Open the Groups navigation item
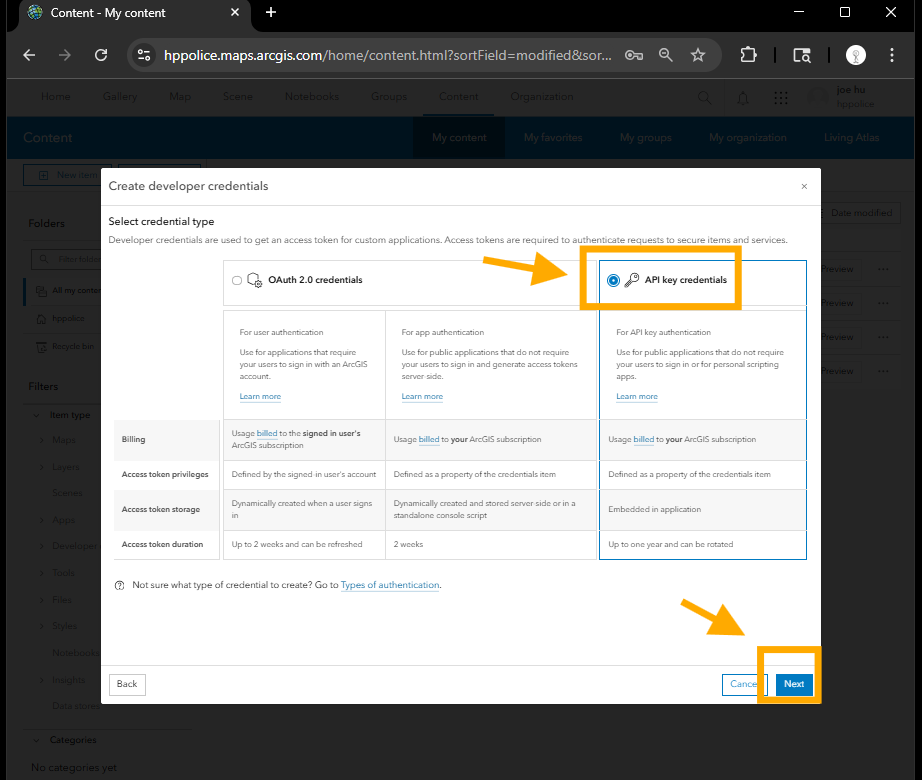Viewport: 922px width, 780px height. pos(389,96)
